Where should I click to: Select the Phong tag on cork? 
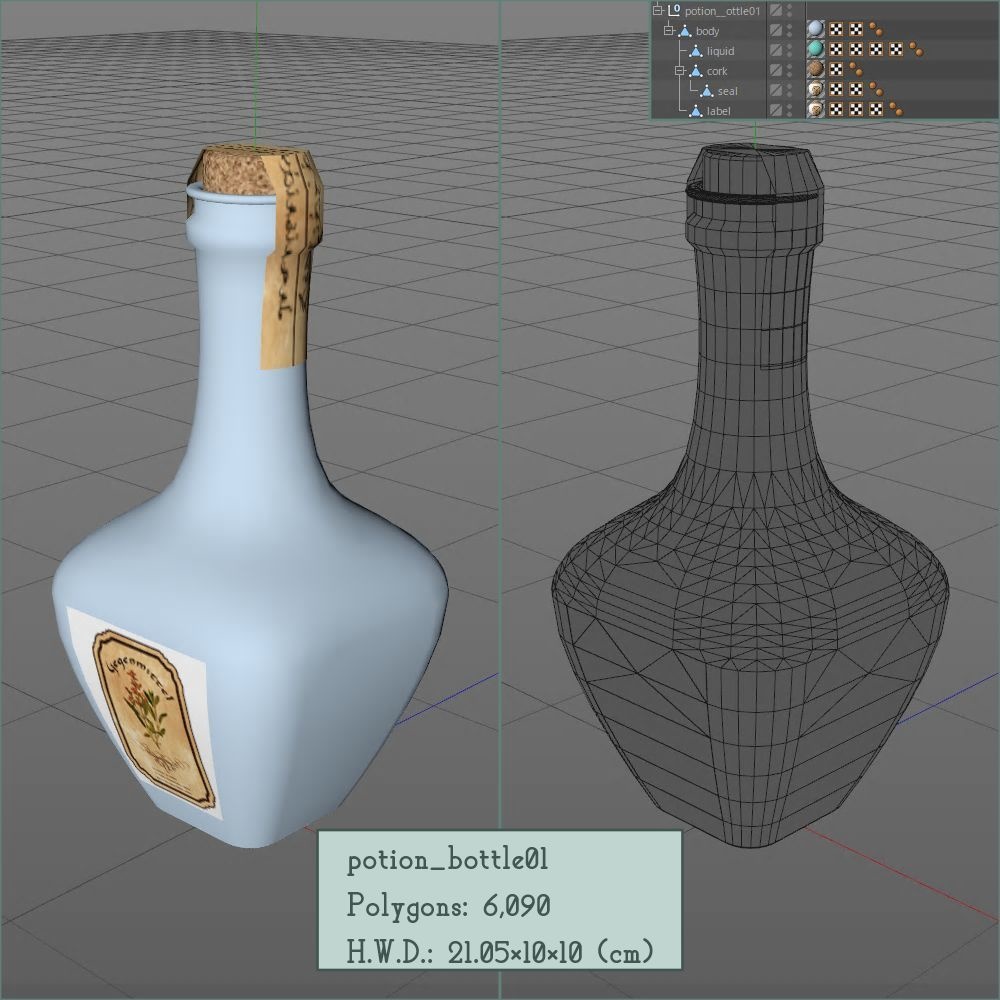[x=856, y=70]
